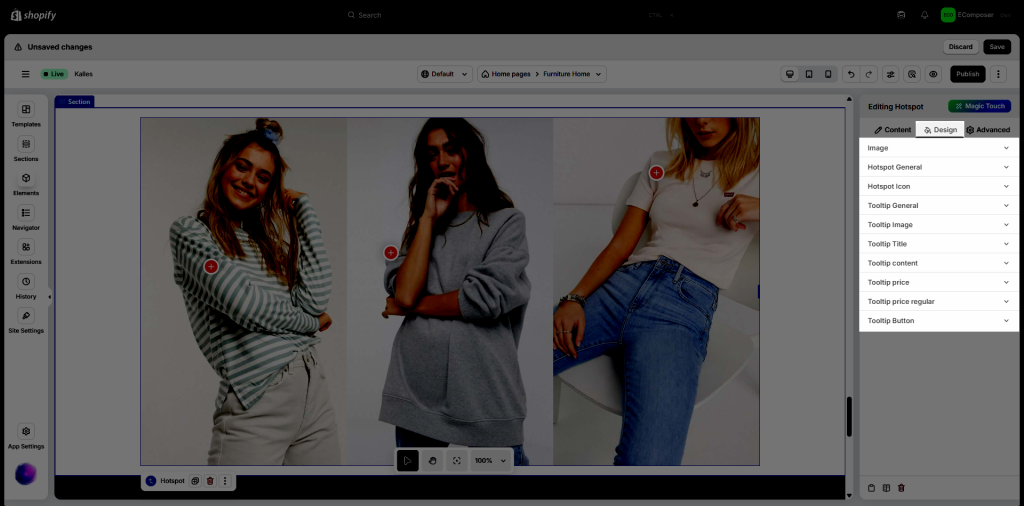Click the hotspot marker on the striped shirt
The height and width of the screenshot is (506, 1024).
(211, 266)
